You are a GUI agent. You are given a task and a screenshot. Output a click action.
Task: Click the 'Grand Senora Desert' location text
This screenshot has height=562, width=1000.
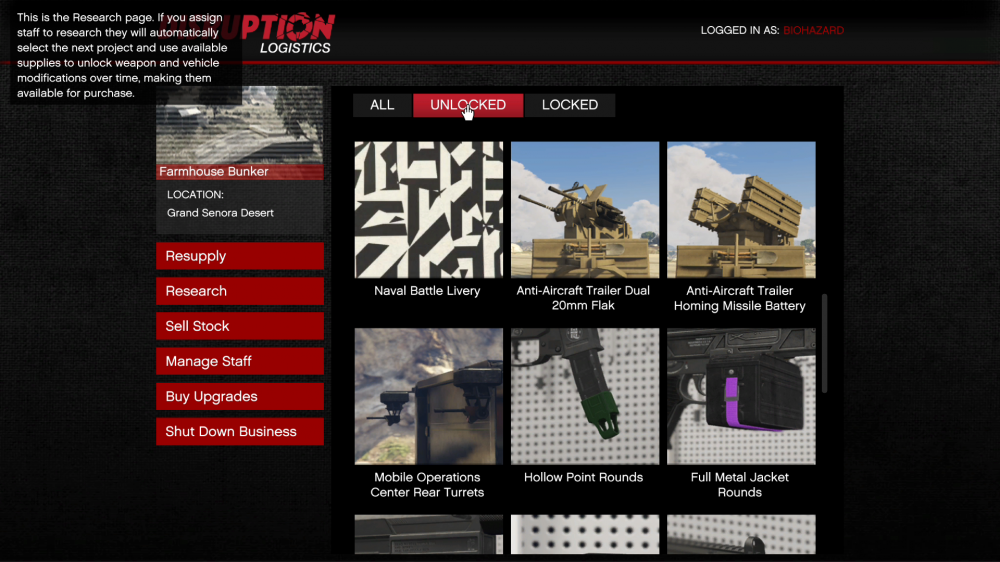pyautogui.click(x=220, y=213)
